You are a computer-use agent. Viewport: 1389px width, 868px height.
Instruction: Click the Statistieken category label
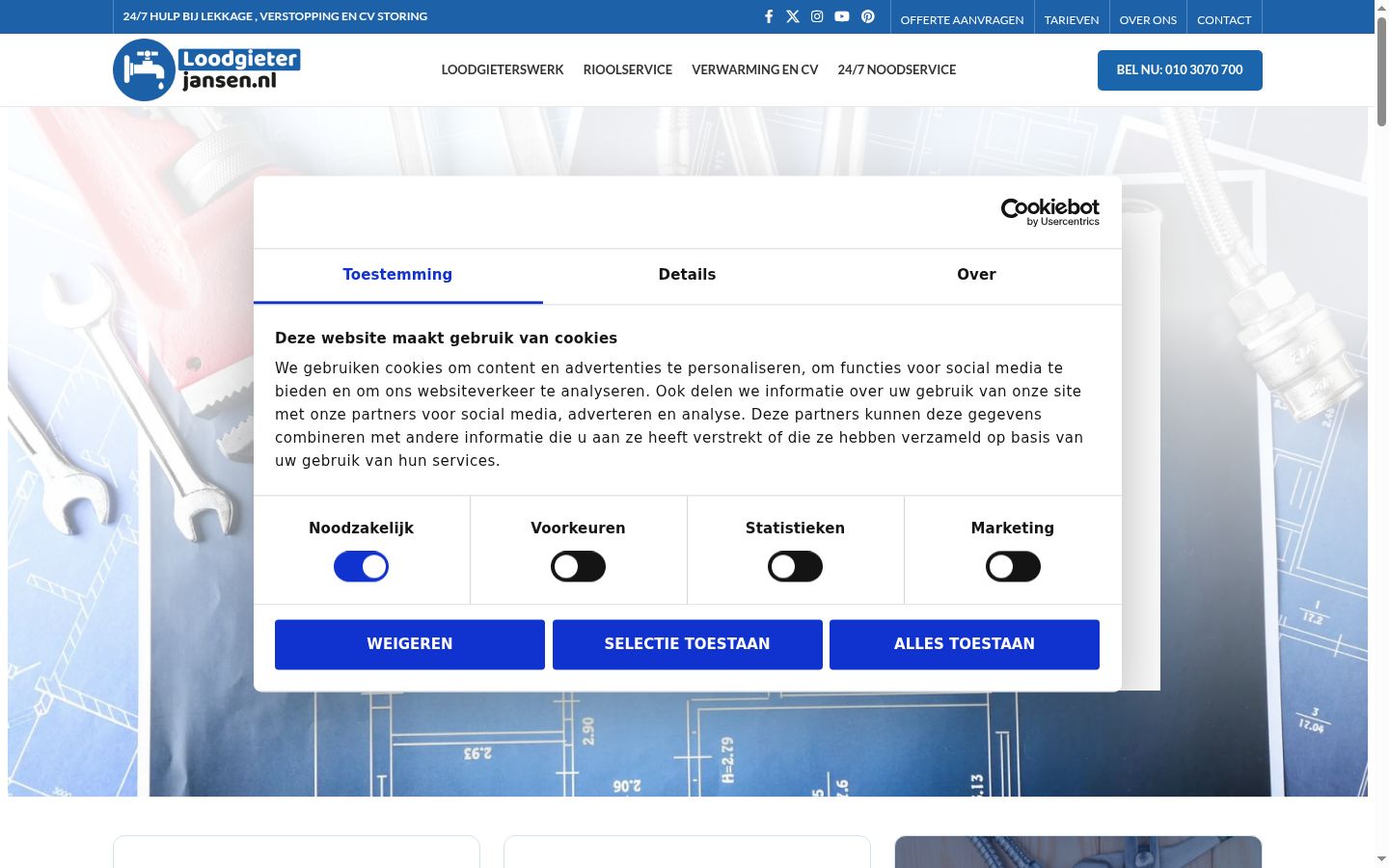point(795,529)
